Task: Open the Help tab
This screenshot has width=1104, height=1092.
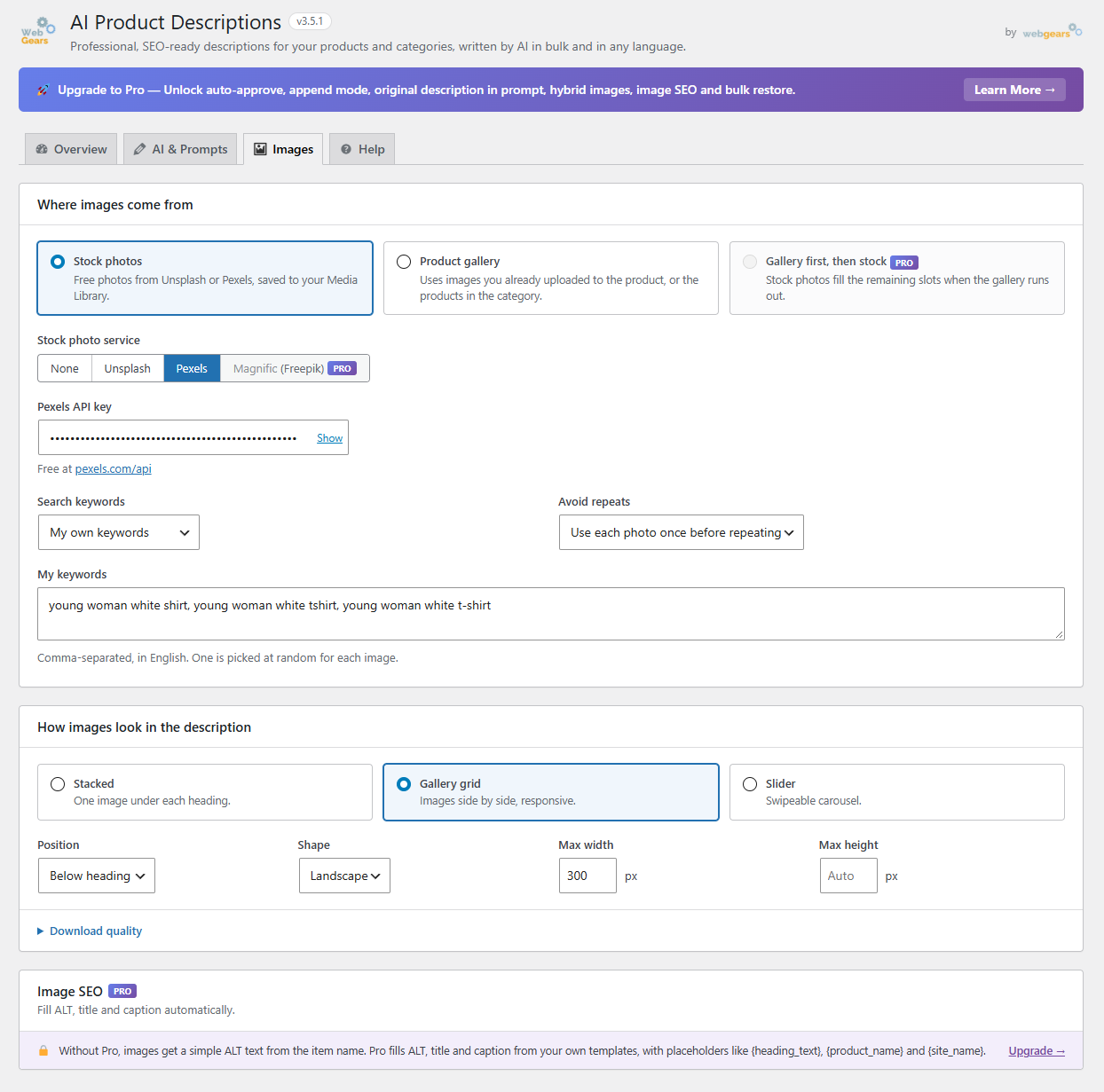Action: click(362, 149)
